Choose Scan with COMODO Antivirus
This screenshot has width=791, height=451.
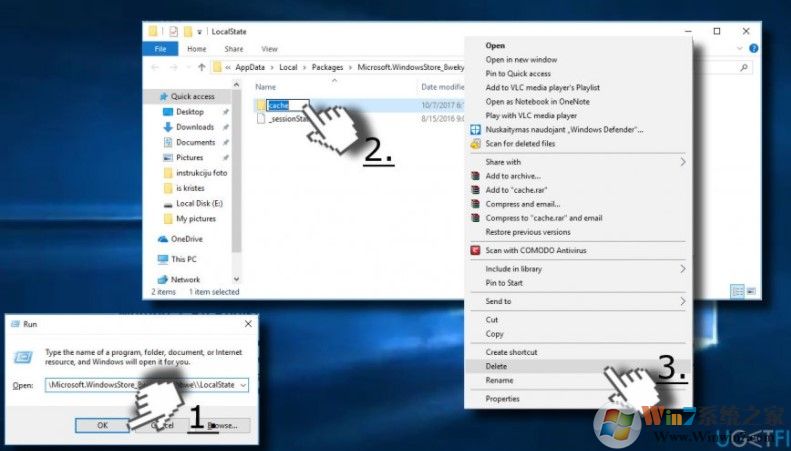pos(536,250)
